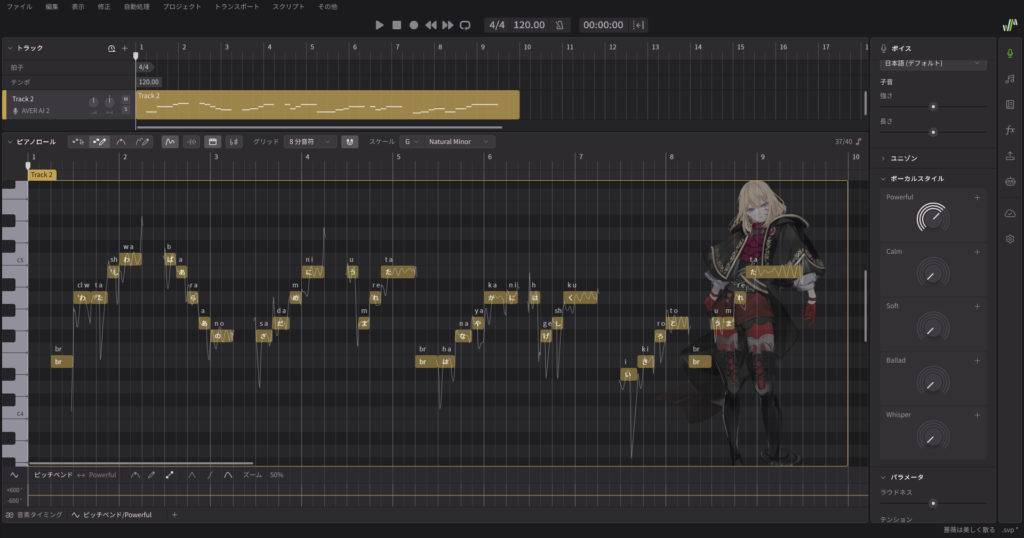Open the ファイル menu
The width and height of the screenshot is (1024, 538).
pyautogui.click(x=18, y=6)
